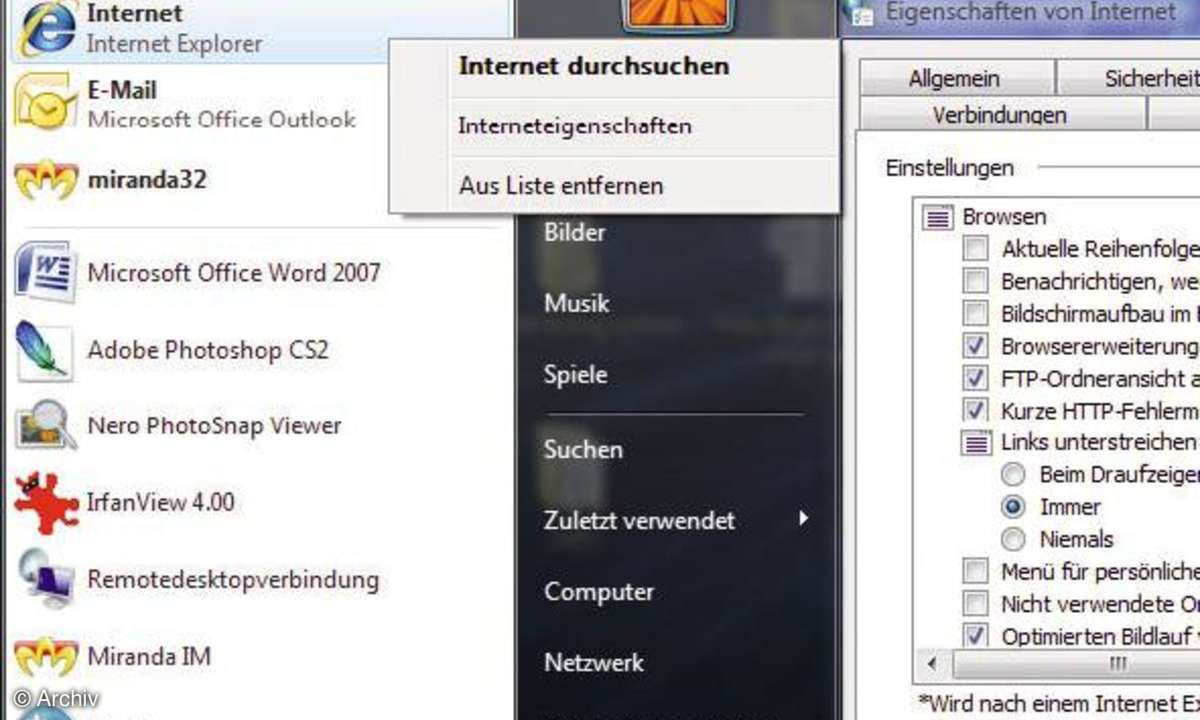Click the Nero PhotoSnap Viewer label
This screenshot has height=720, width=1200.
coord(214,426)
